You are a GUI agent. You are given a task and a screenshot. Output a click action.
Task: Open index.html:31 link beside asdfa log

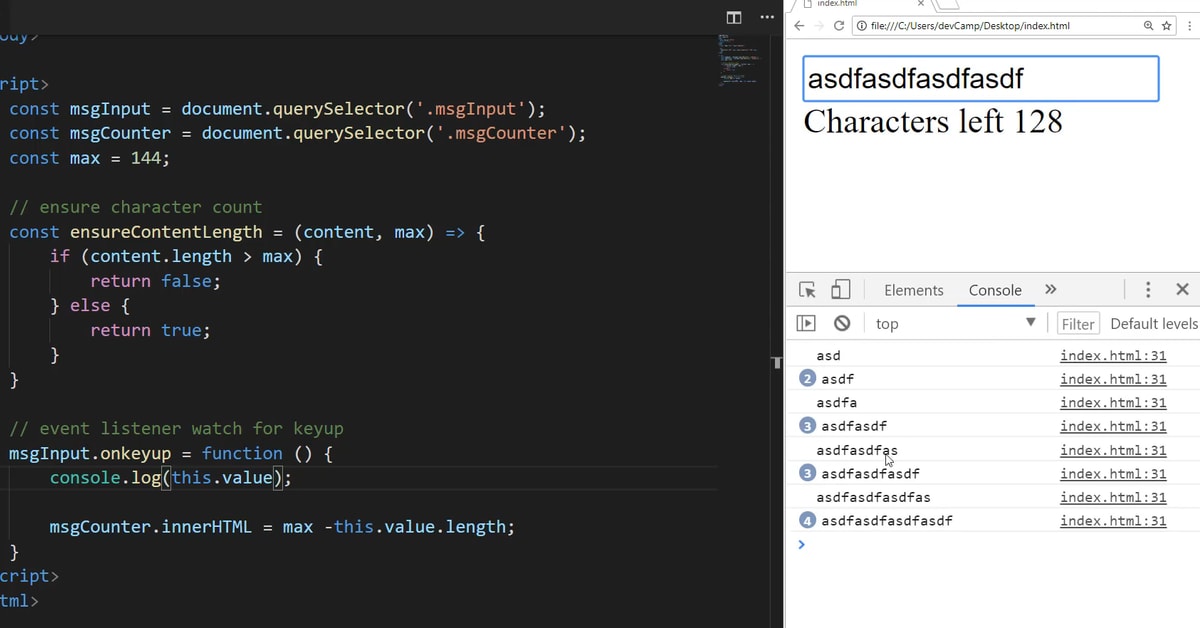(1113, 402)
